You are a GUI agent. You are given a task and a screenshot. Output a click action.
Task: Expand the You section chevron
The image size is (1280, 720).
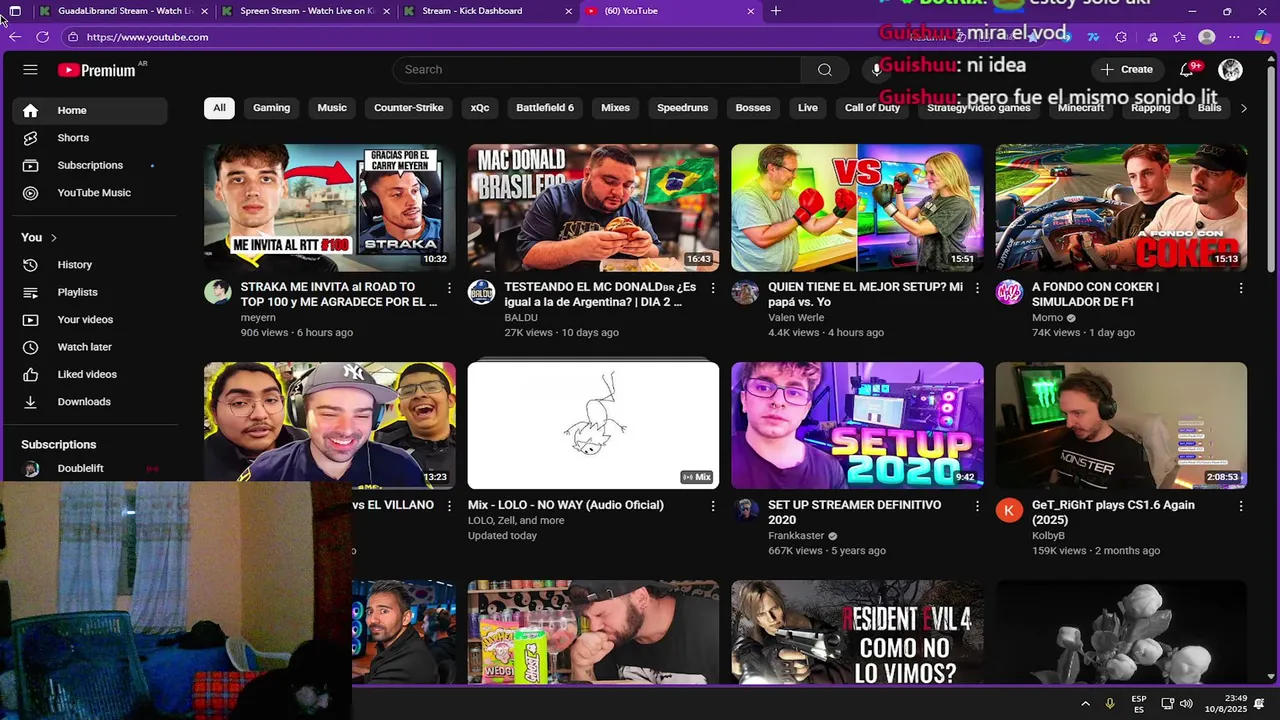point(53,238)
